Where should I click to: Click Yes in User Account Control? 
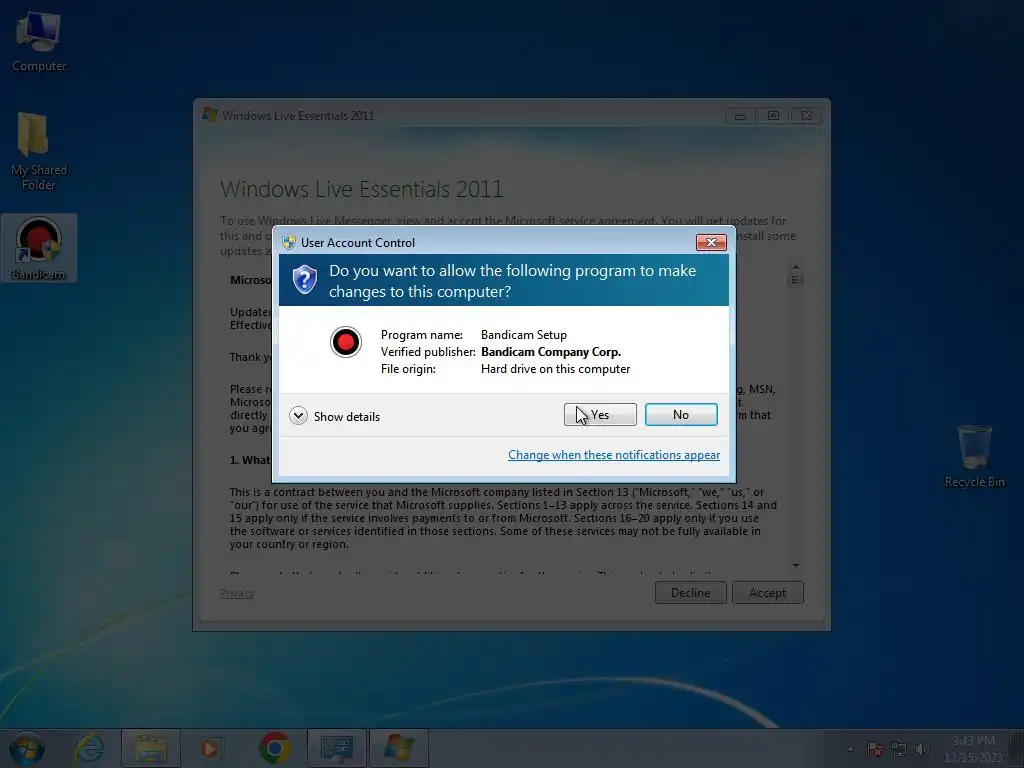click(x=600, y=415)
